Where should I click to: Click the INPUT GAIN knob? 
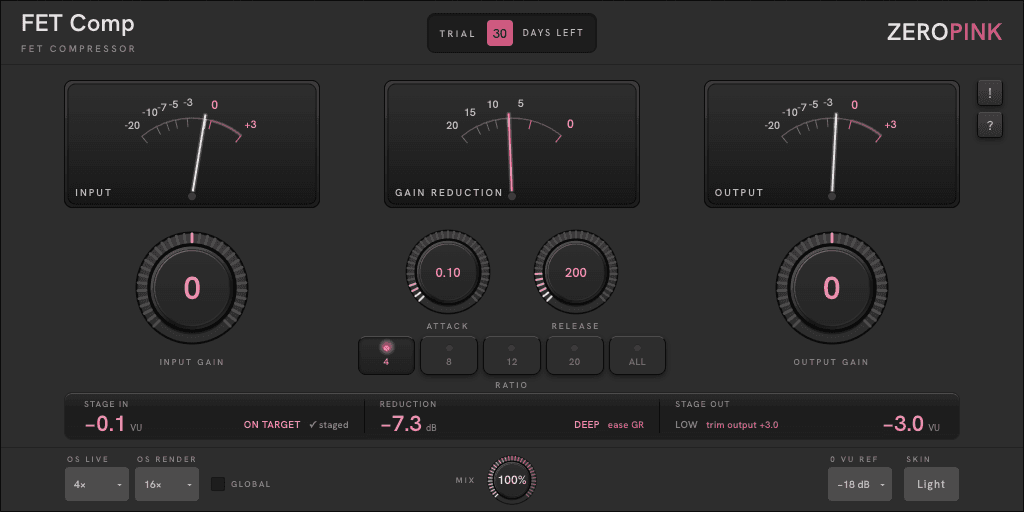click(192, 287)
